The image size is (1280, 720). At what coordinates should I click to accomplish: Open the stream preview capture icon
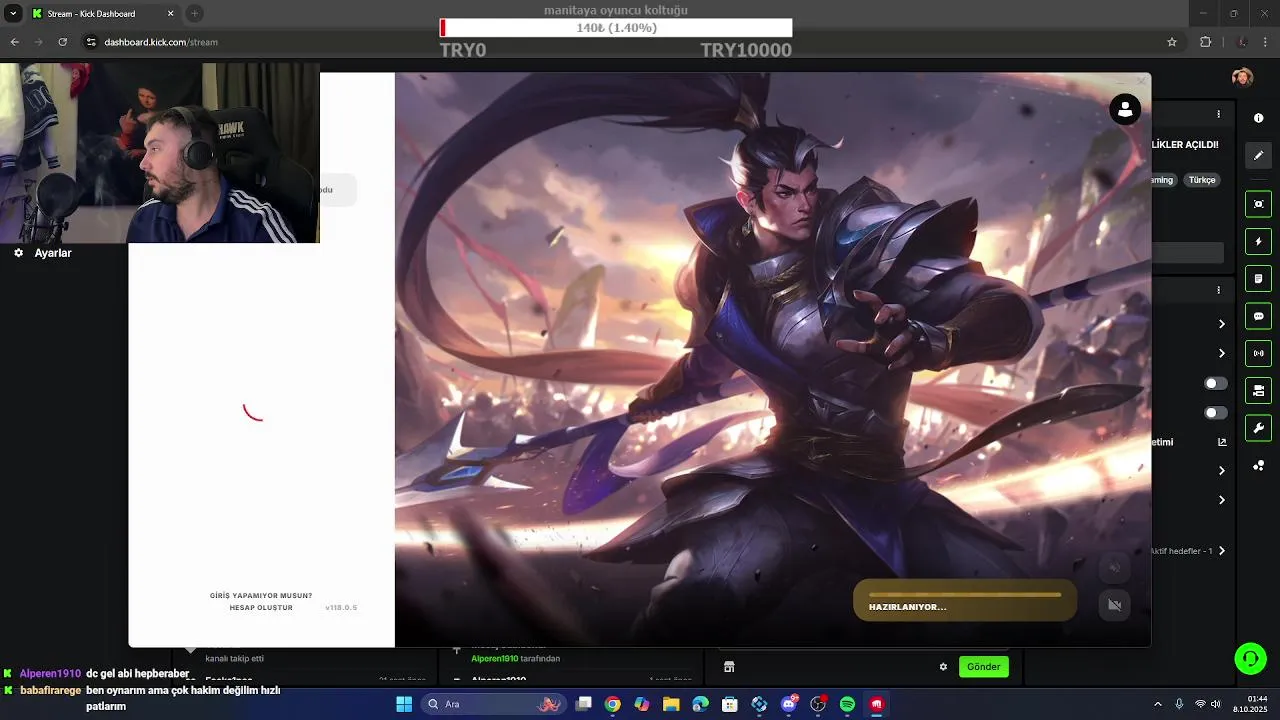pos(1258,204)
